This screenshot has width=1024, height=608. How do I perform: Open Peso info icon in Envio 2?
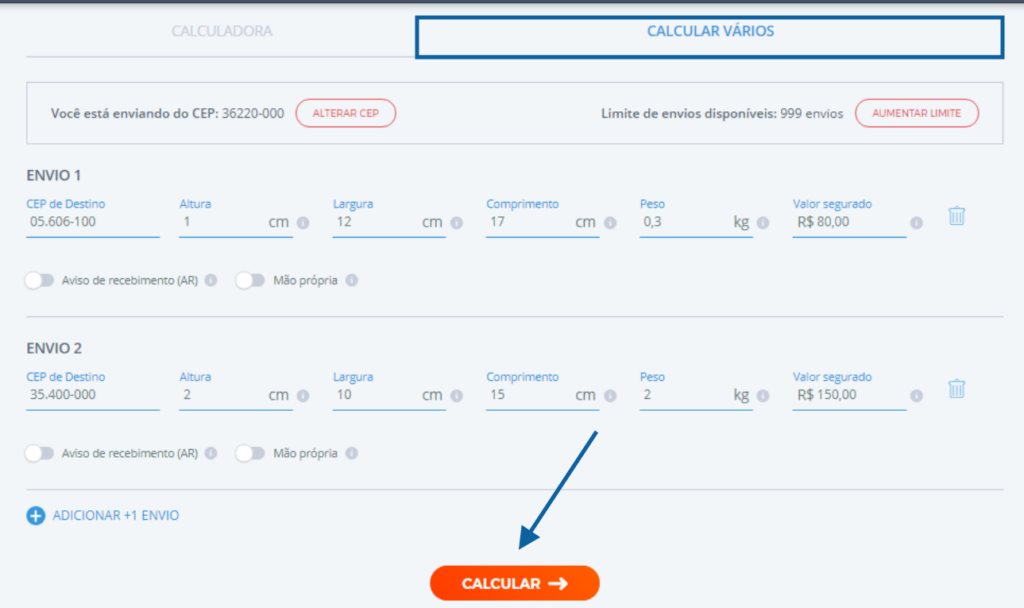click(x=763, y=396)
